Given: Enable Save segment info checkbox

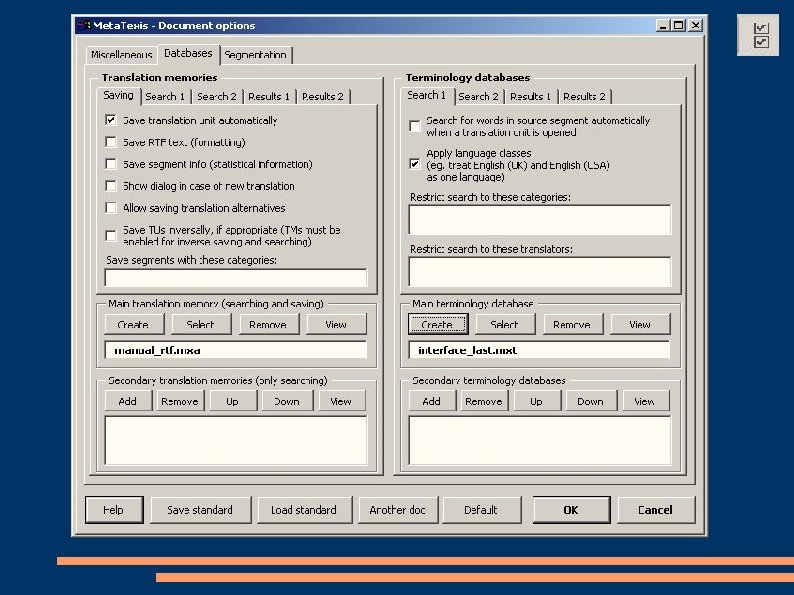Looking at the screenshot, I should coord(110,164).
